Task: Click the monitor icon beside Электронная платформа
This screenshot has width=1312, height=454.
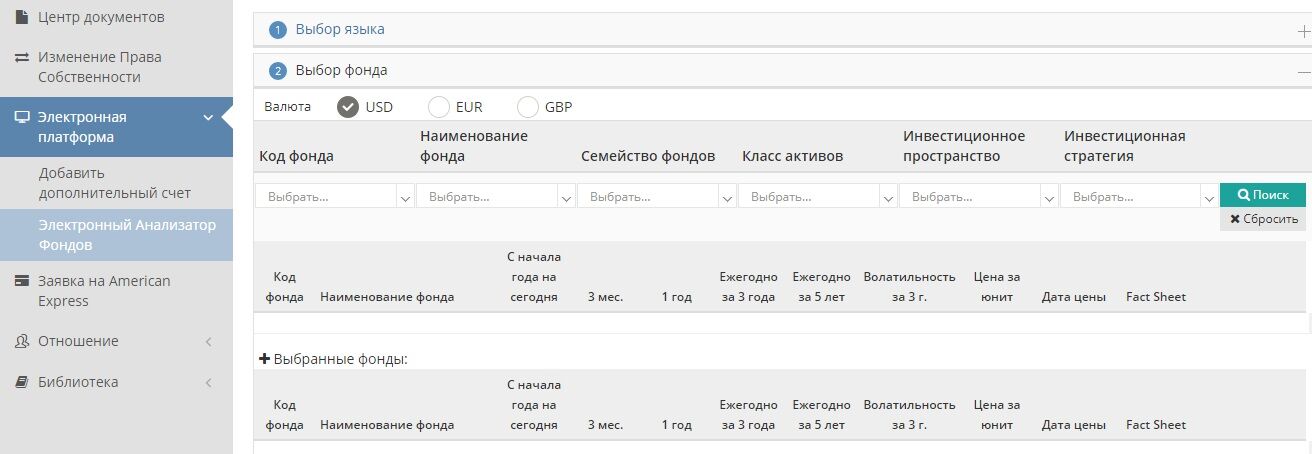Action: 21,118
